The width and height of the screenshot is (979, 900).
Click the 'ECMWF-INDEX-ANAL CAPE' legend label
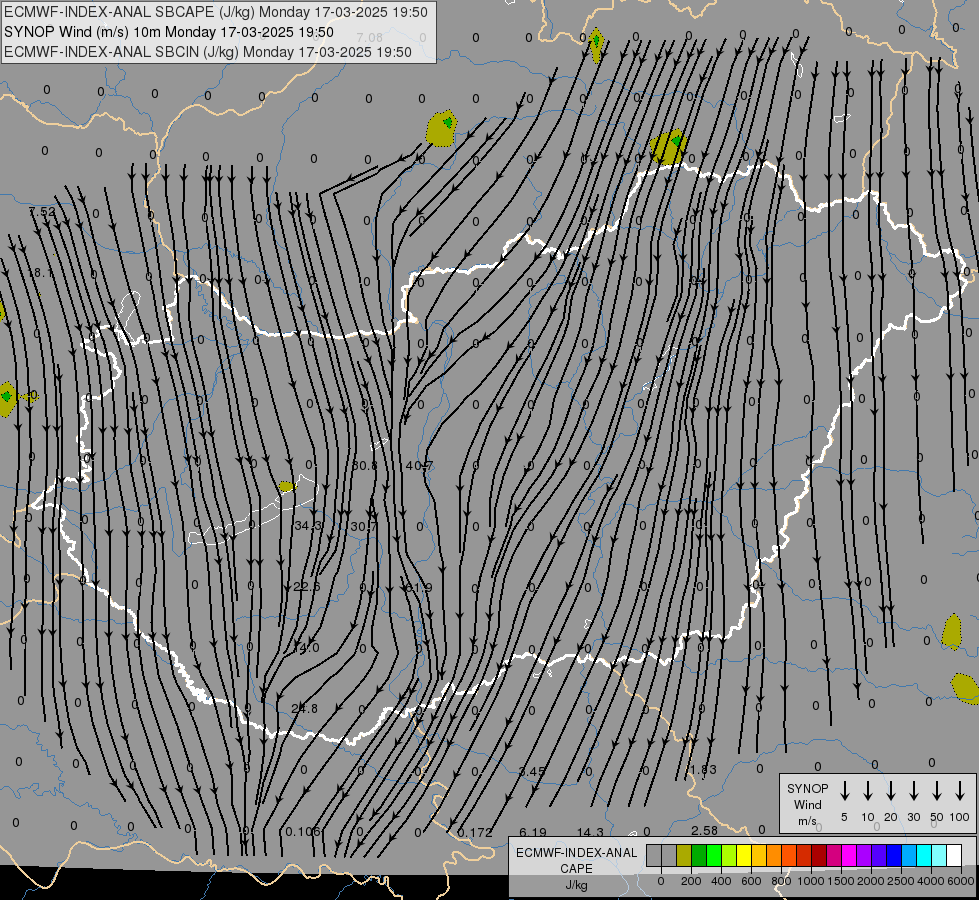click(x=576, y=860)
